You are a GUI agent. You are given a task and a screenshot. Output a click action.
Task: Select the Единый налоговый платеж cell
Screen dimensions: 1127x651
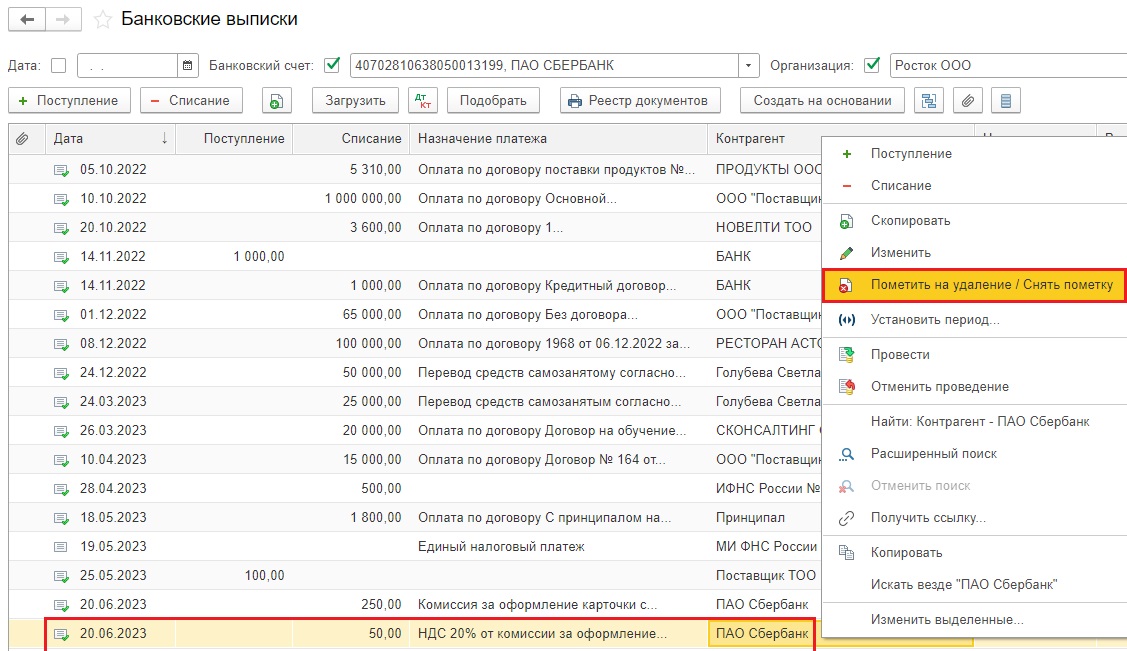coord(558,547)
